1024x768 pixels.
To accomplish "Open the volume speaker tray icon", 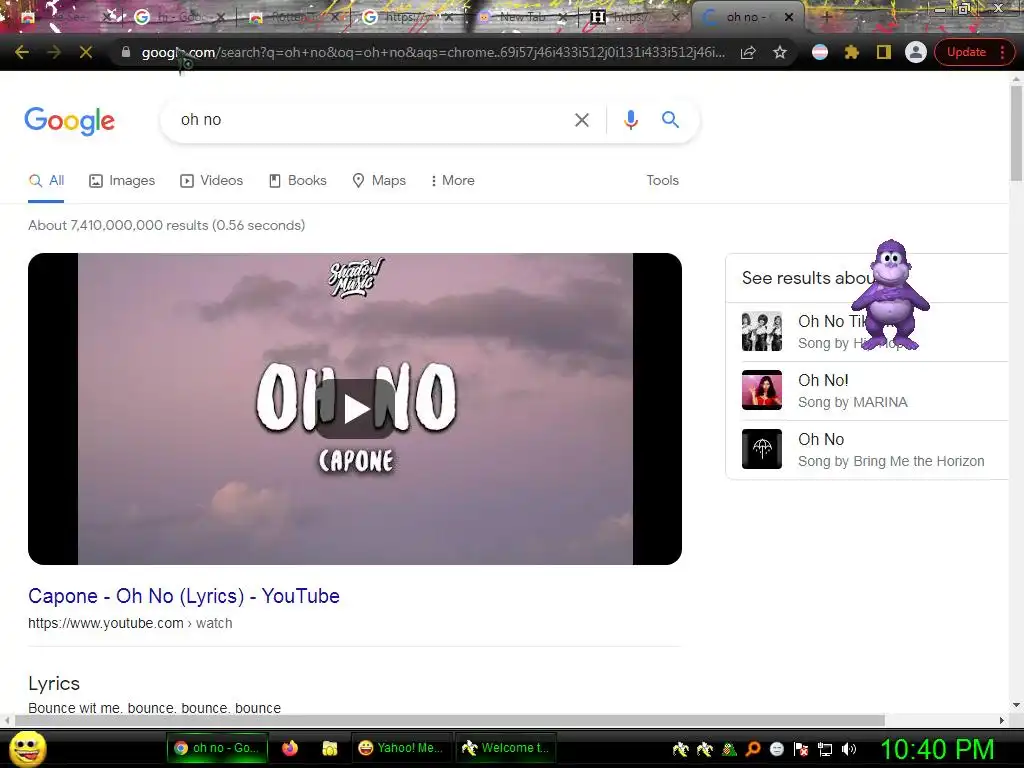I will pyautogui.click(x=849, y=749).
